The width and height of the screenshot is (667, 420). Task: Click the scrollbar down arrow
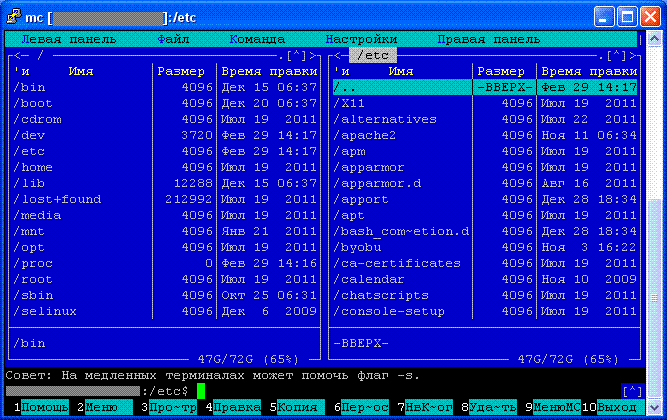tap(654, 408)
